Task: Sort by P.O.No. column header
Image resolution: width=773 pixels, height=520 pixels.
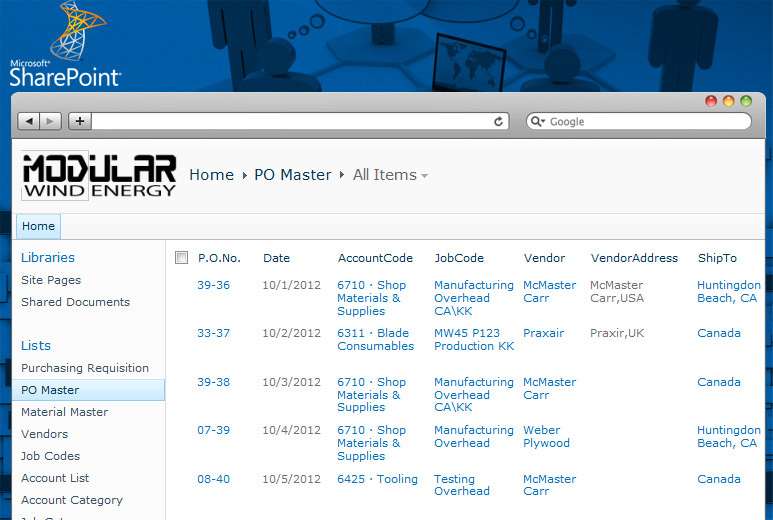Action: (219, 258)
